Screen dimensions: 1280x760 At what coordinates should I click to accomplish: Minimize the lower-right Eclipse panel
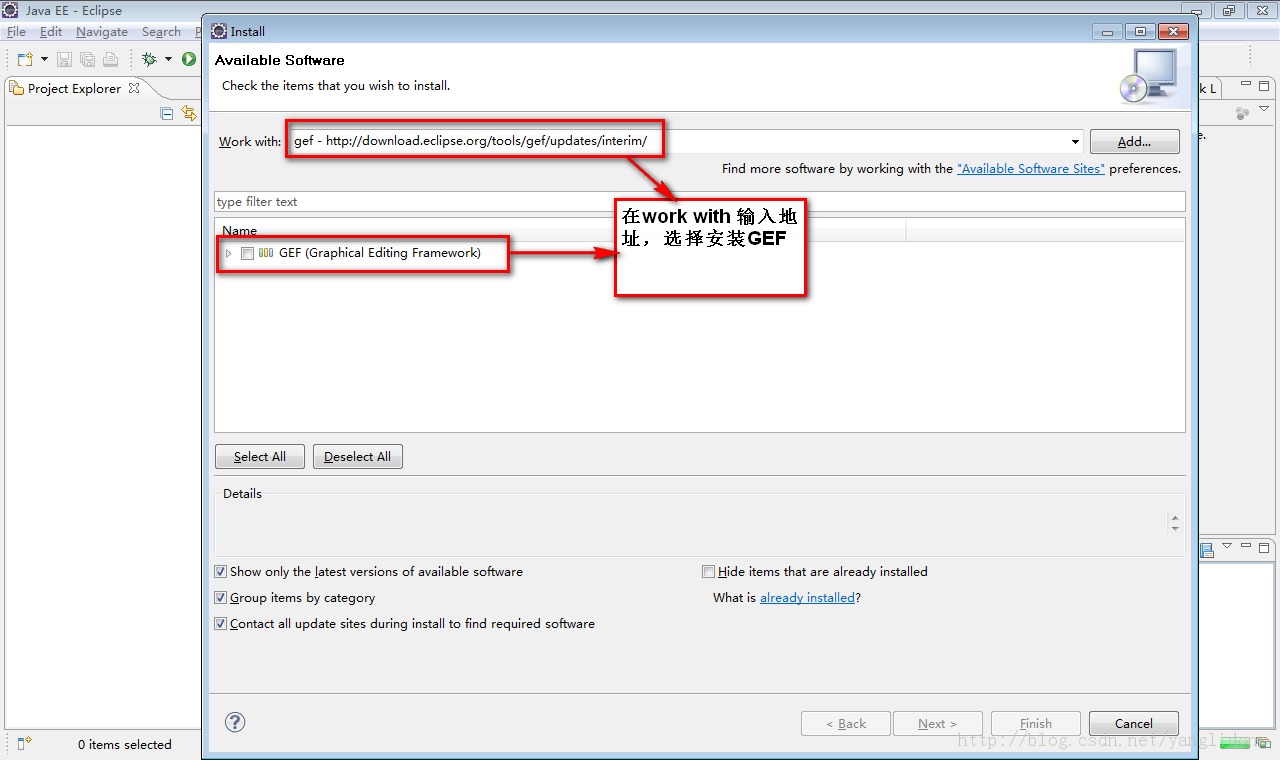[x=1246, y=547]
